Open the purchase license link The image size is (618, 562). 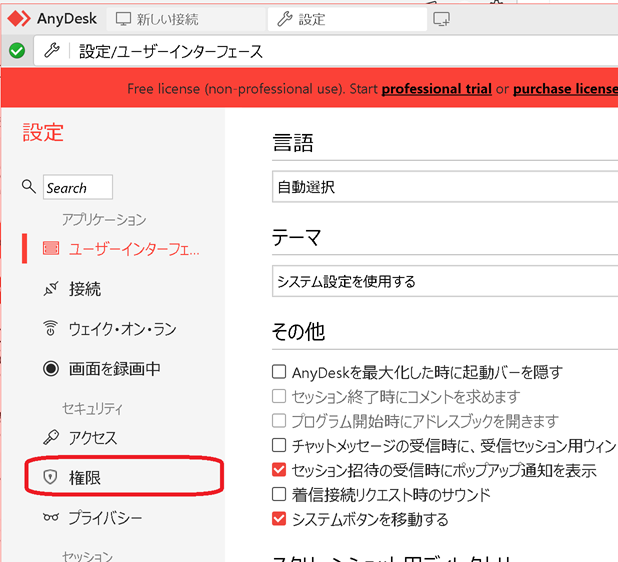point(565,89)
